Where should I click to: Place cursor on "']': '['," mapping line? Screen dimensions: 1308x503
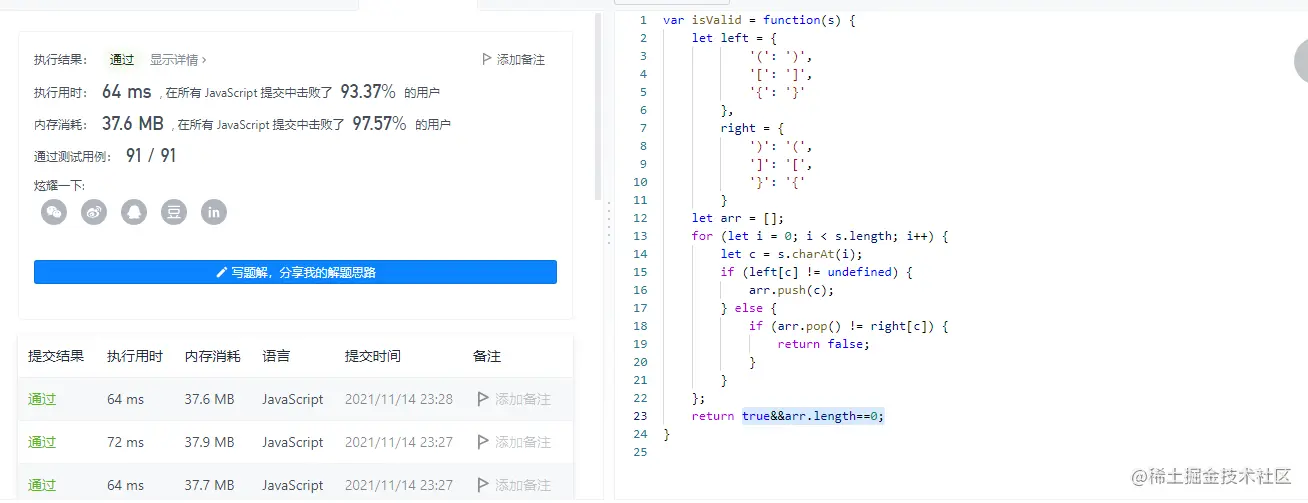(x=781, y=164)
